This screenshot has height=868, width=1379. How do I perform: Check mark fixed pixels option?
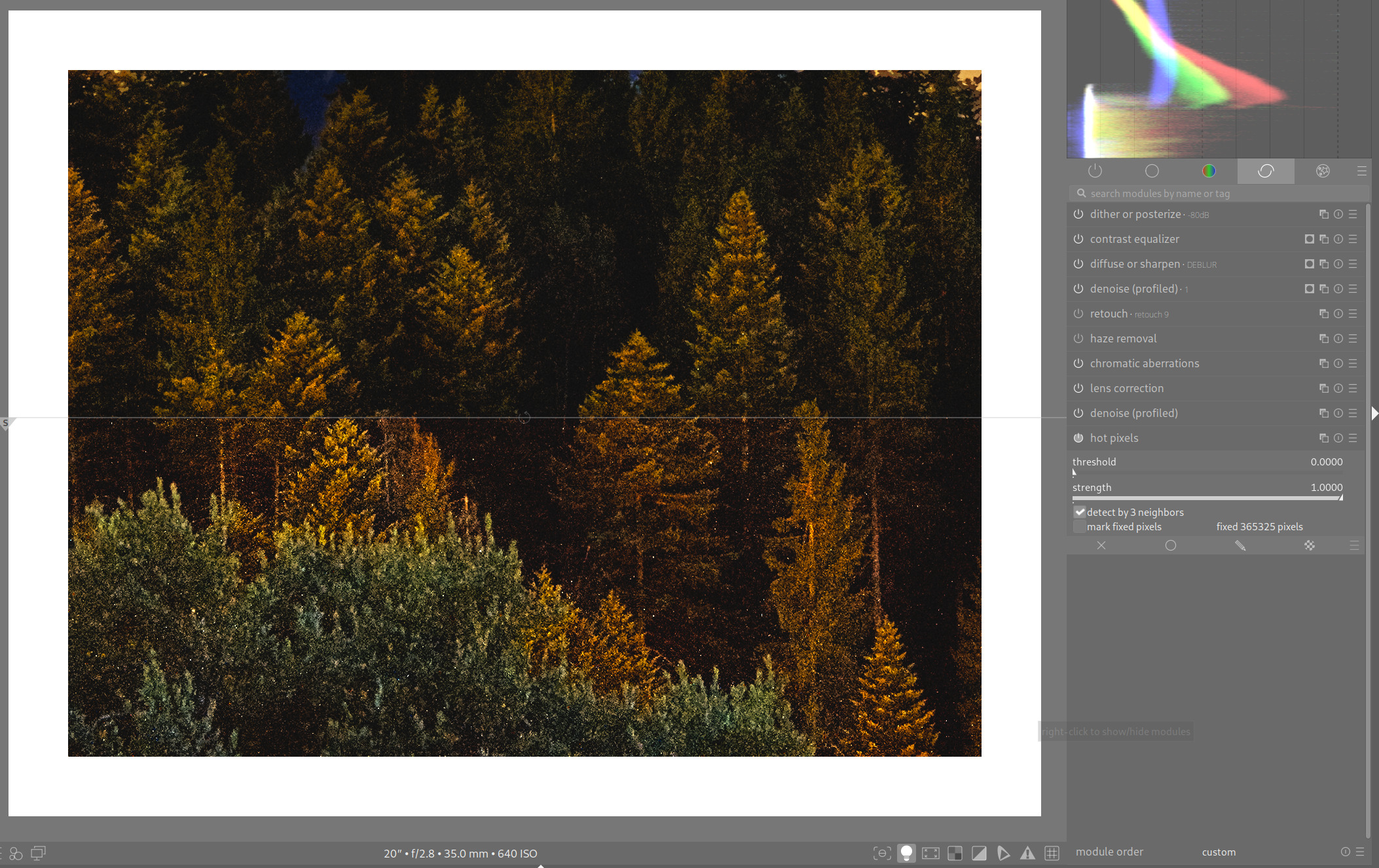(1080, 527)
